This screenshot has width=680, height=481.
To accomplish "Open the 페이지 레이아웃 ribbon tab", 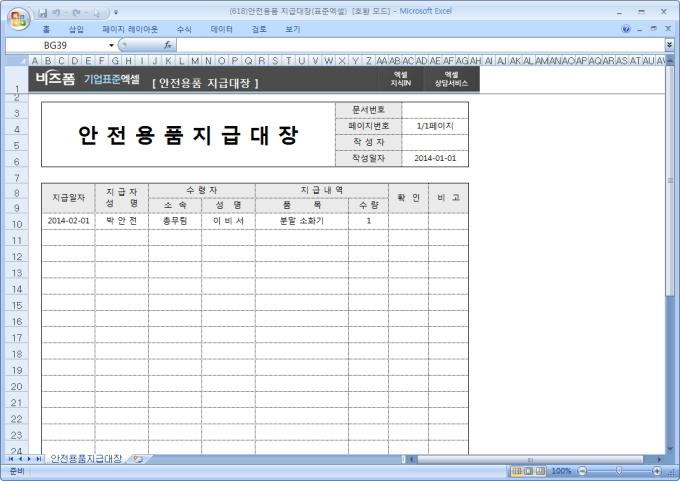I will pos(130,29).
